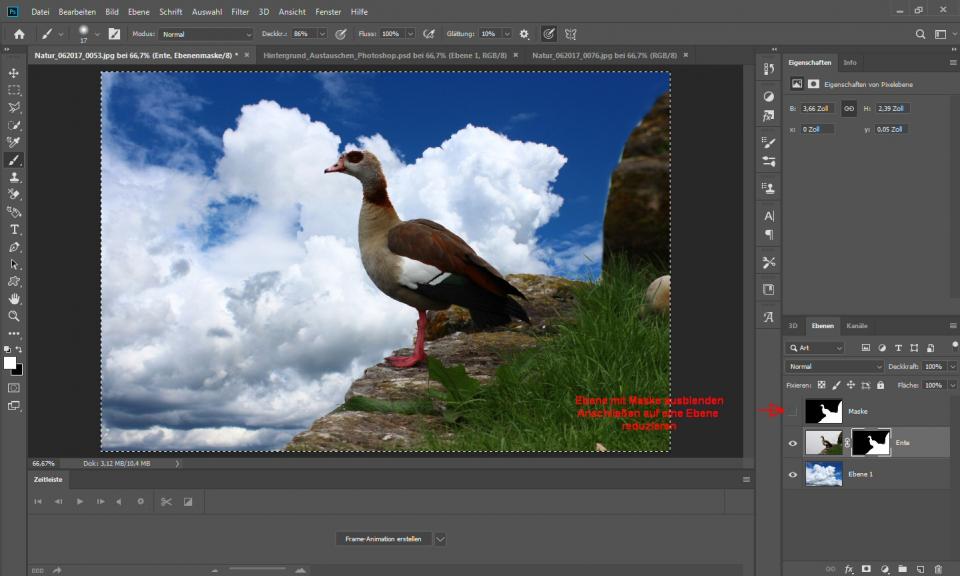Select the Move tool
The height and width of the screenshot is (576, 960).
click(x=14, y=73)
